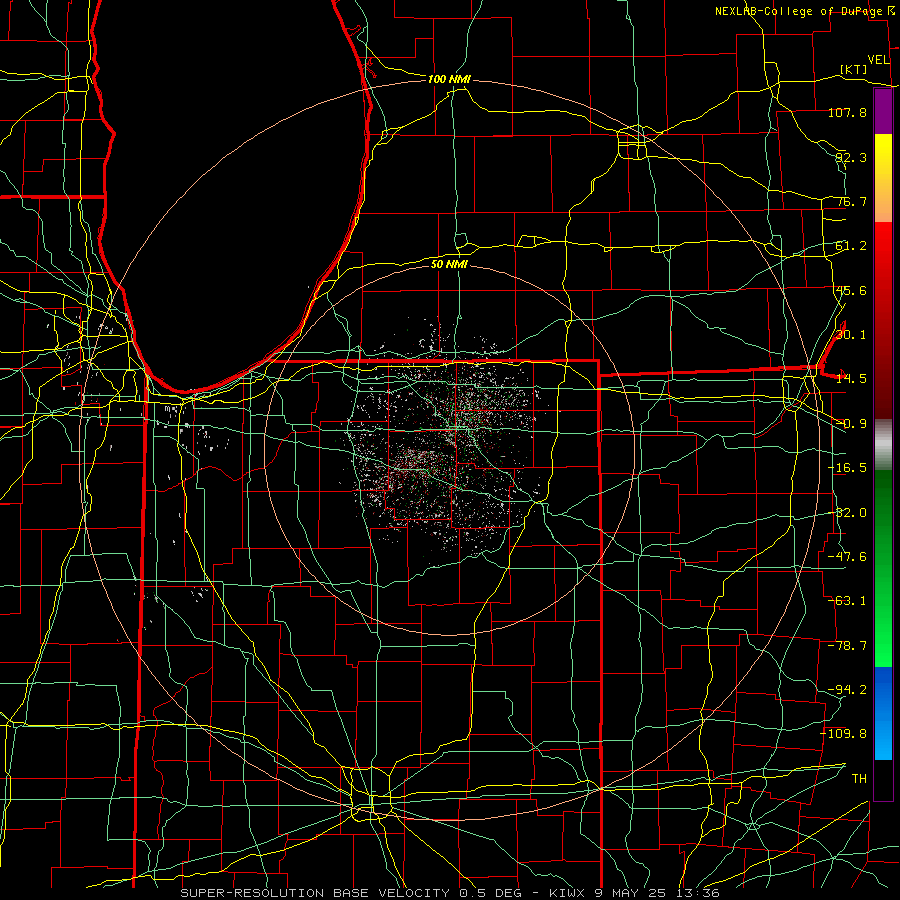Click the 50 NMI range ring label
The width and height of the screenshot is (900, 900).
(449, 265)
